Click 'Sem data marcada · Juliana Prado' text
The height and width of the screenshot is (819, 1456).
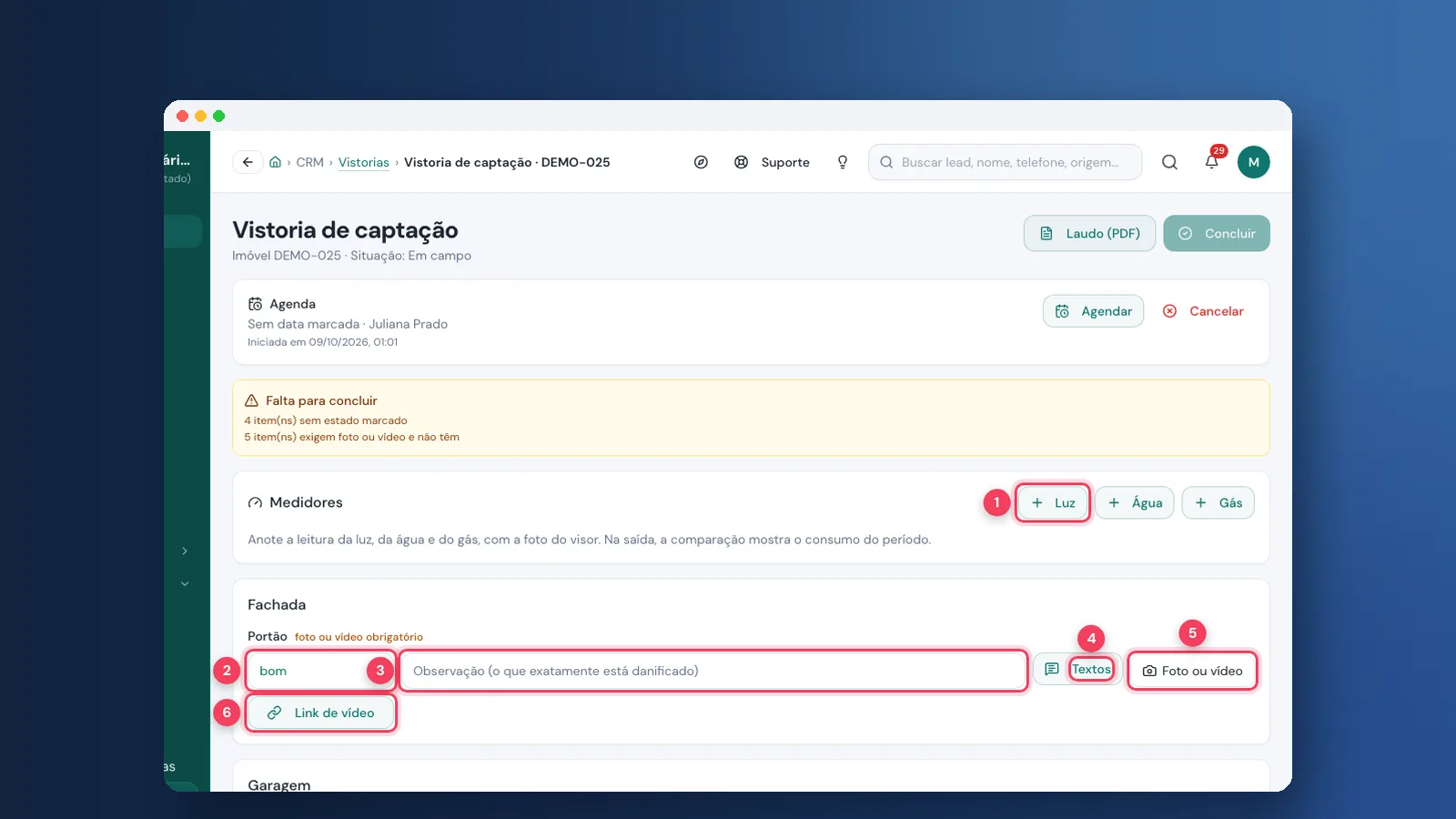point(348,324)
